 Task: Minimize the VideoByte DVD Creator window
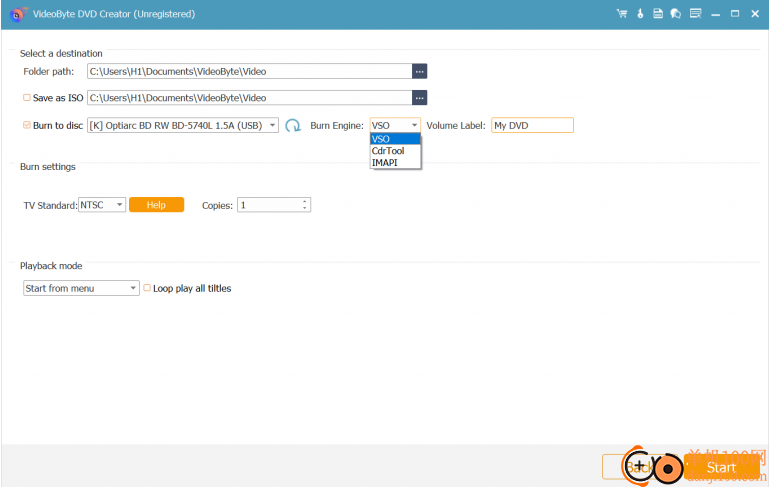point(715,14)
